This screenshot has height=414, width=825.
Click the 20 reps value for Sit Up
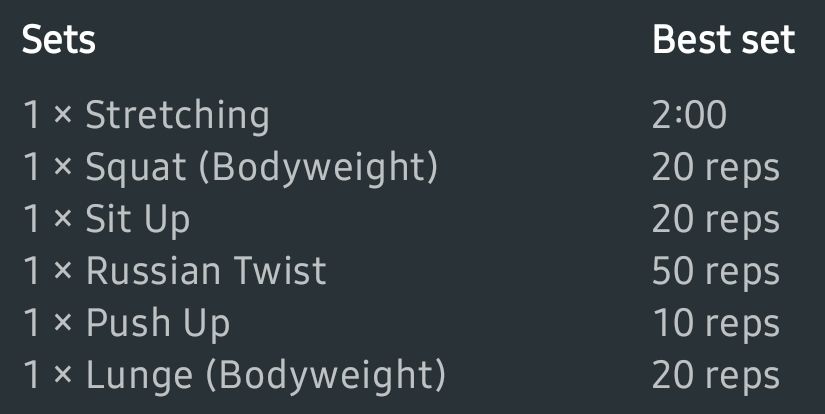pos(715,220)
